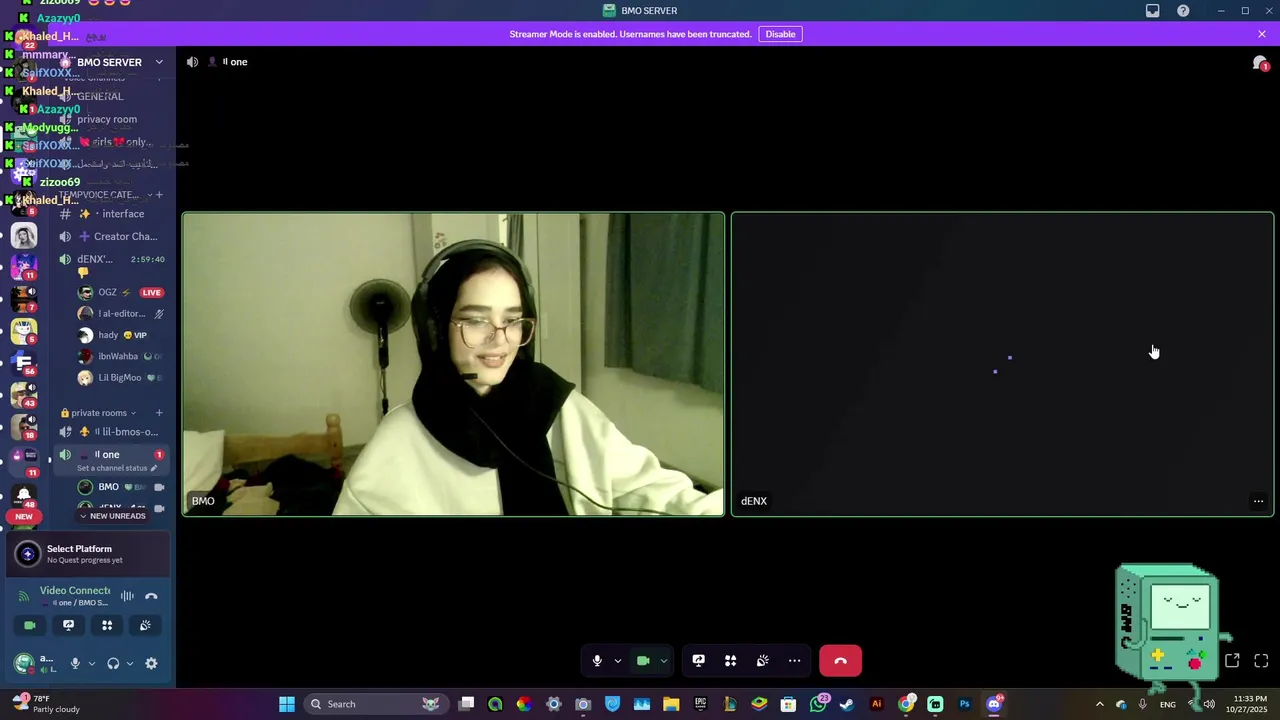
Task: Expand input device options in user panel
Action: click(x=91, y=663)
